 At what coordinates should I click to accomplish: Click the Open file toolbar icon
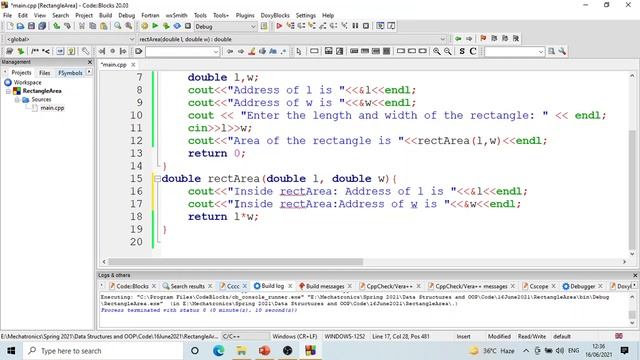pyautogui.click(x=20, y=26)
